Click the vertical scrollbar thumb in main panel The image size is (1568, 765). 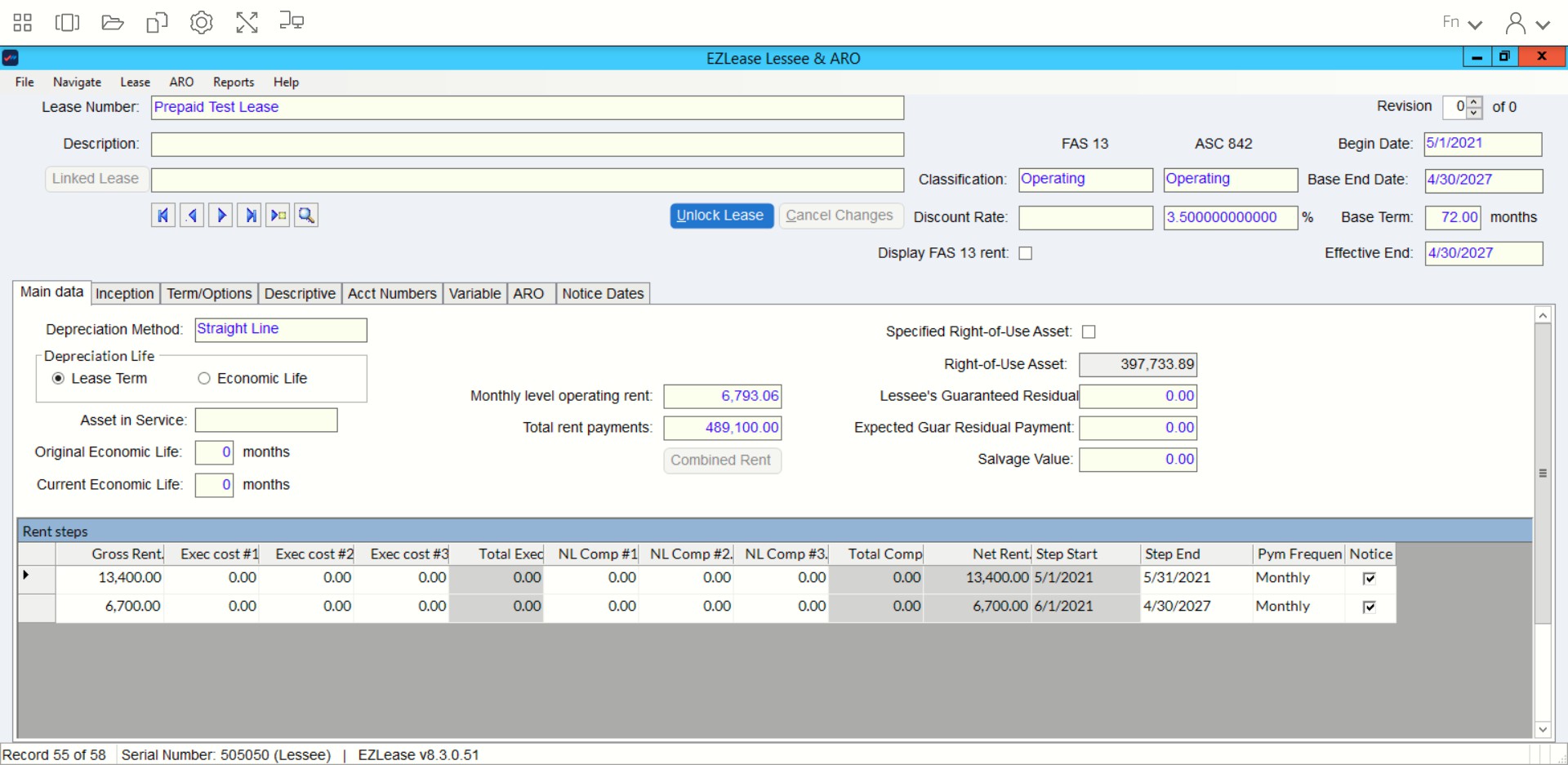point(1543,474)
